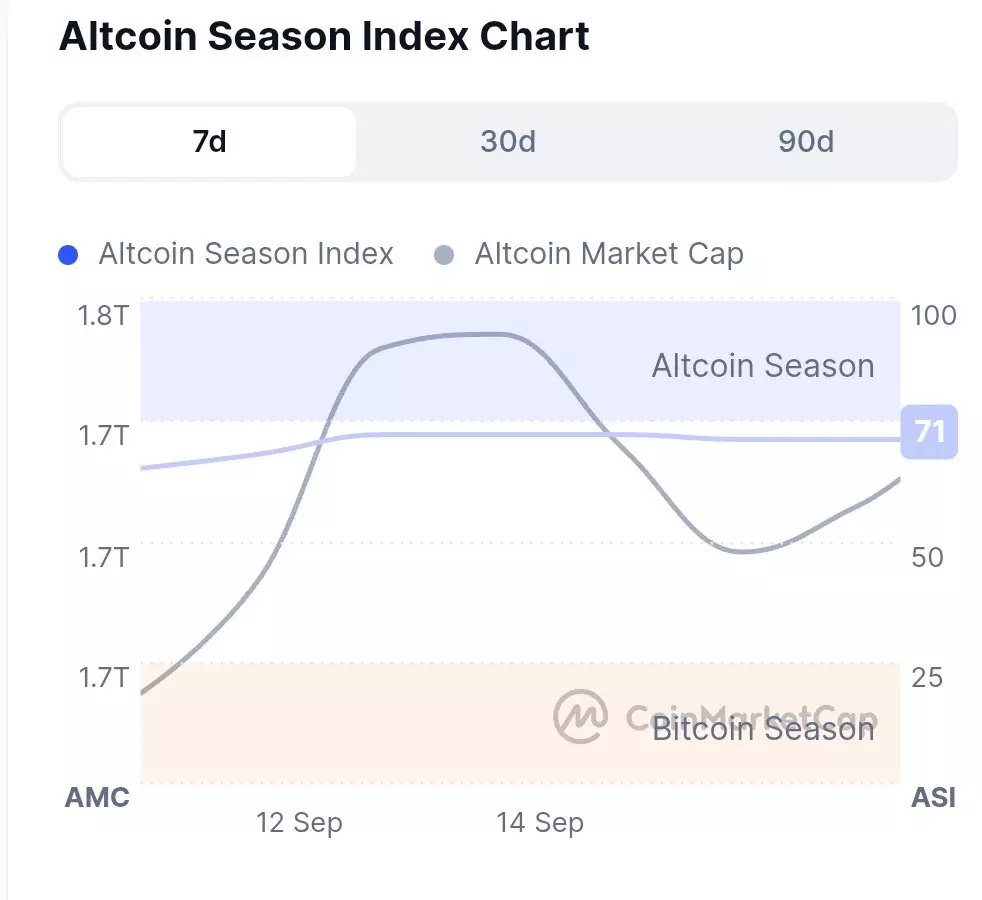The image size is (982, 900).
Task: Click the 1.8T market cap axis value
Action: point(103,316)
